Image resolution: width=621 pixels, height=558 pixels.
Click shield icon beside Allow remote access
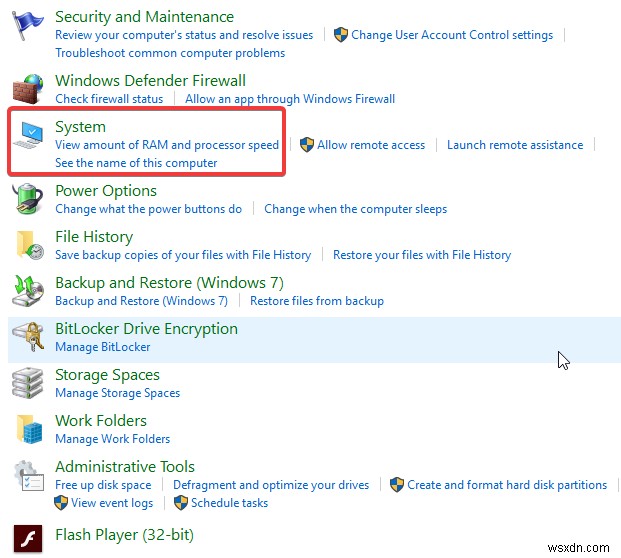pos(307,145)
